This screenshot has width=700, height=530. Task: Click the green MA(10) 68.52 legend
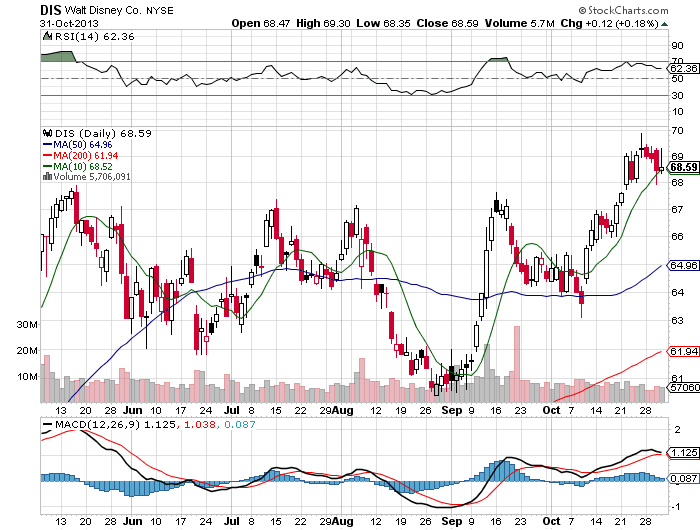click(78, 166)
